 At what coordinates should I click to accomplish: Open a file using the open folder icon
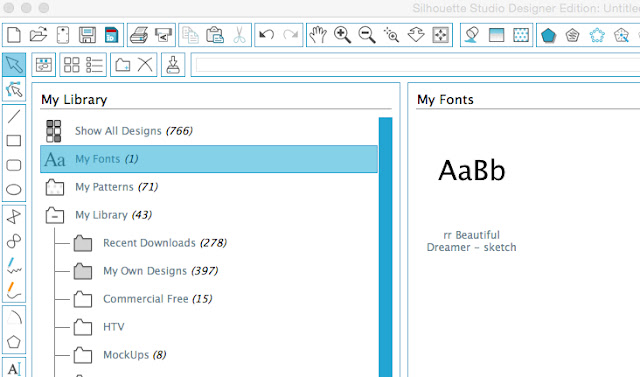(38, 35)
